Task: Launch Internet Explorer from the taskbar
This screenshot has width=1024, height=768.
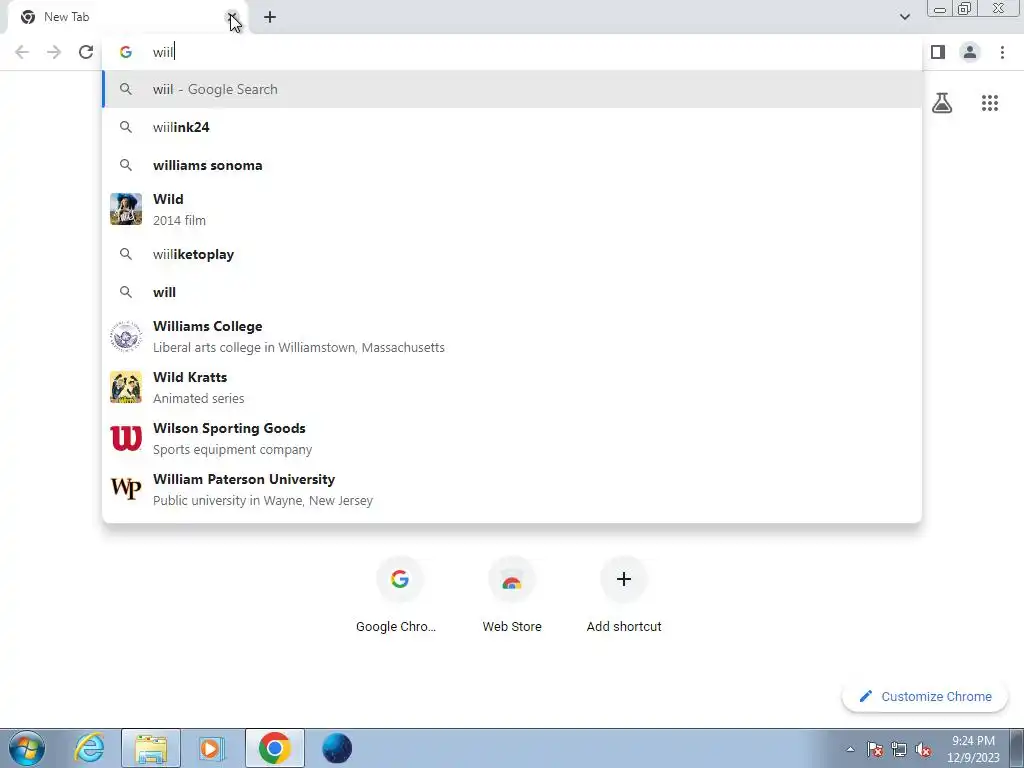Action: (x=89, y=748)
